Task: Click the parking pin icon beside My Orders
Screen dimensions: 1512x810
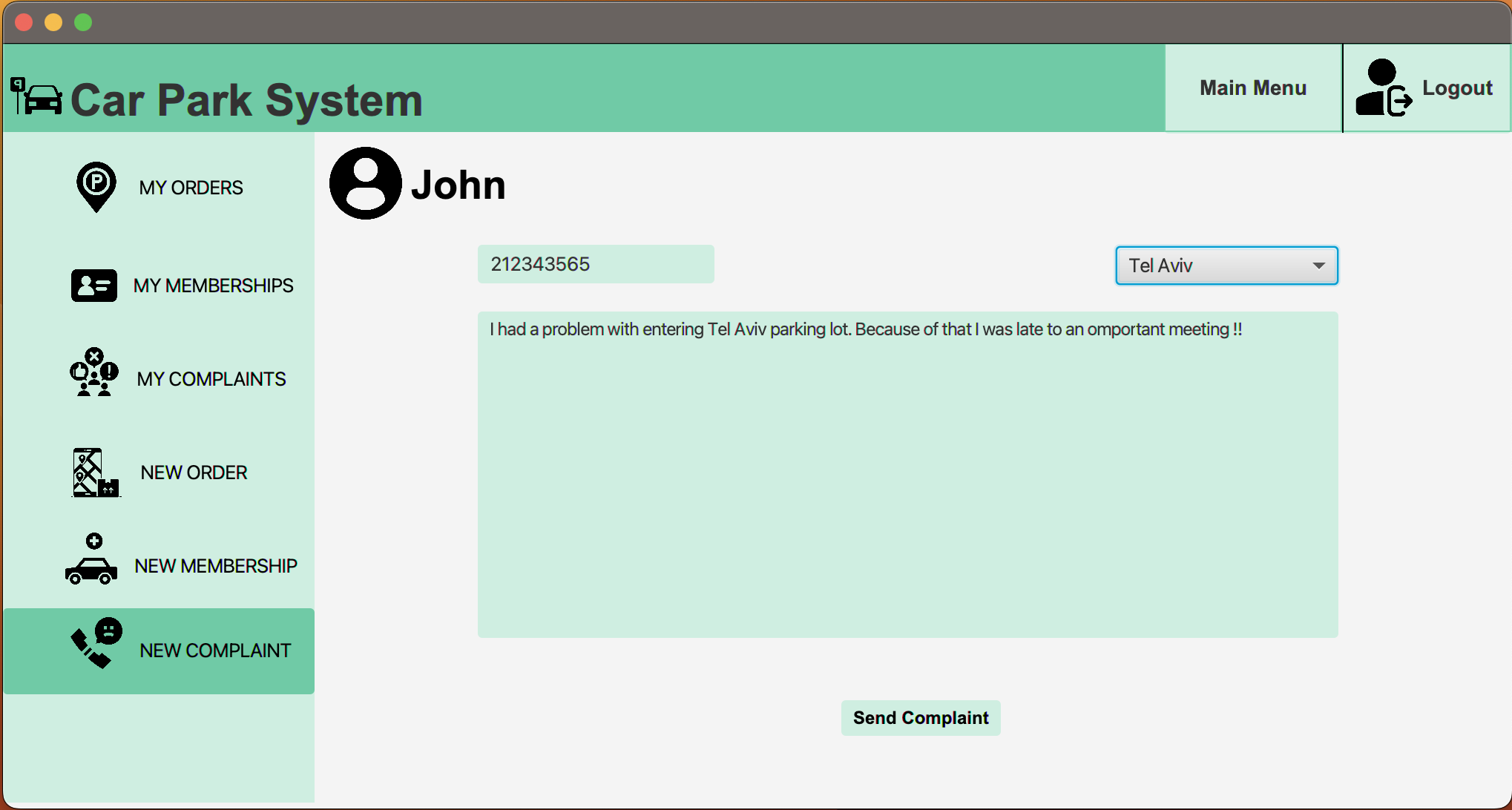Action: pos(96,186)
